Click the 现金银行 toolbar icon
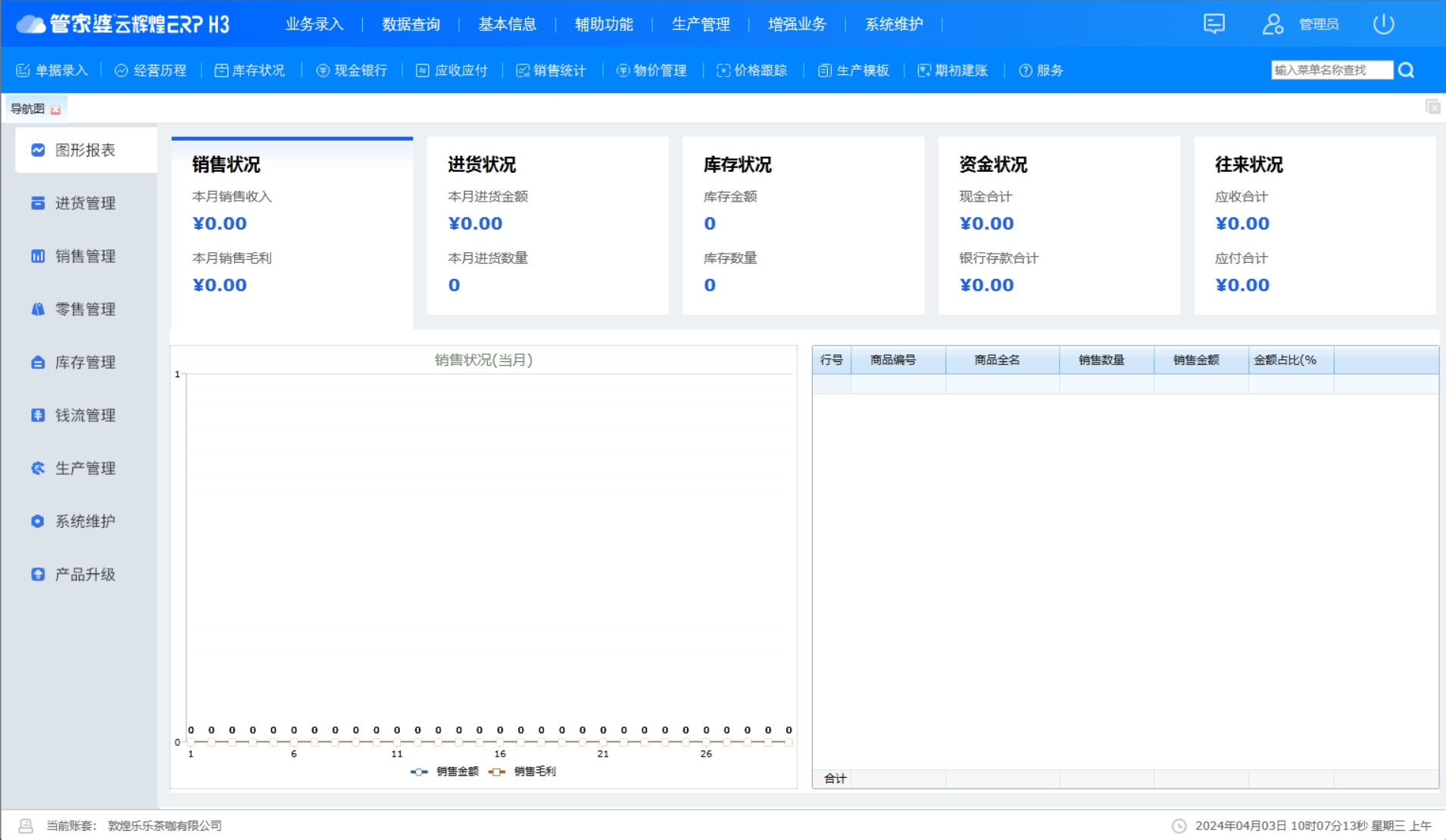 tap(323, 70)
